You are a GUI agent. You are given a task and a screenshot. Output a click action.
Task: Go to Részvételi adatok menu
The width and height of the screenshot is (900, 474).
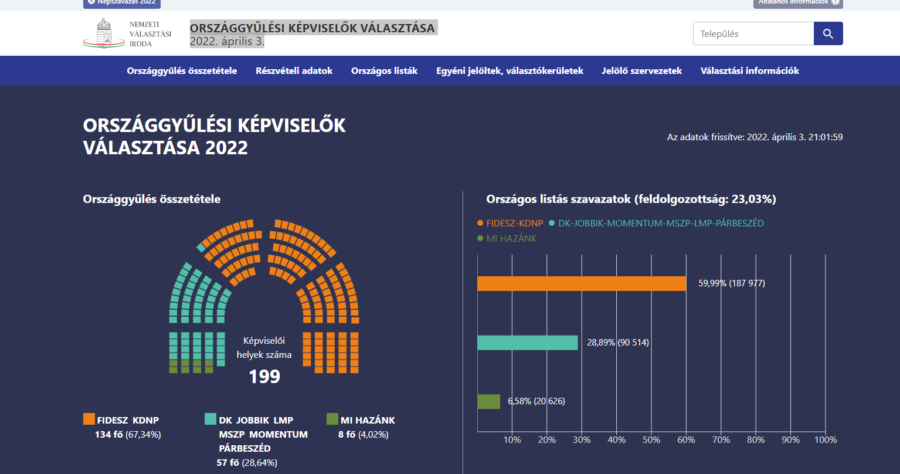pyautogui.click(x=294, y=71)
